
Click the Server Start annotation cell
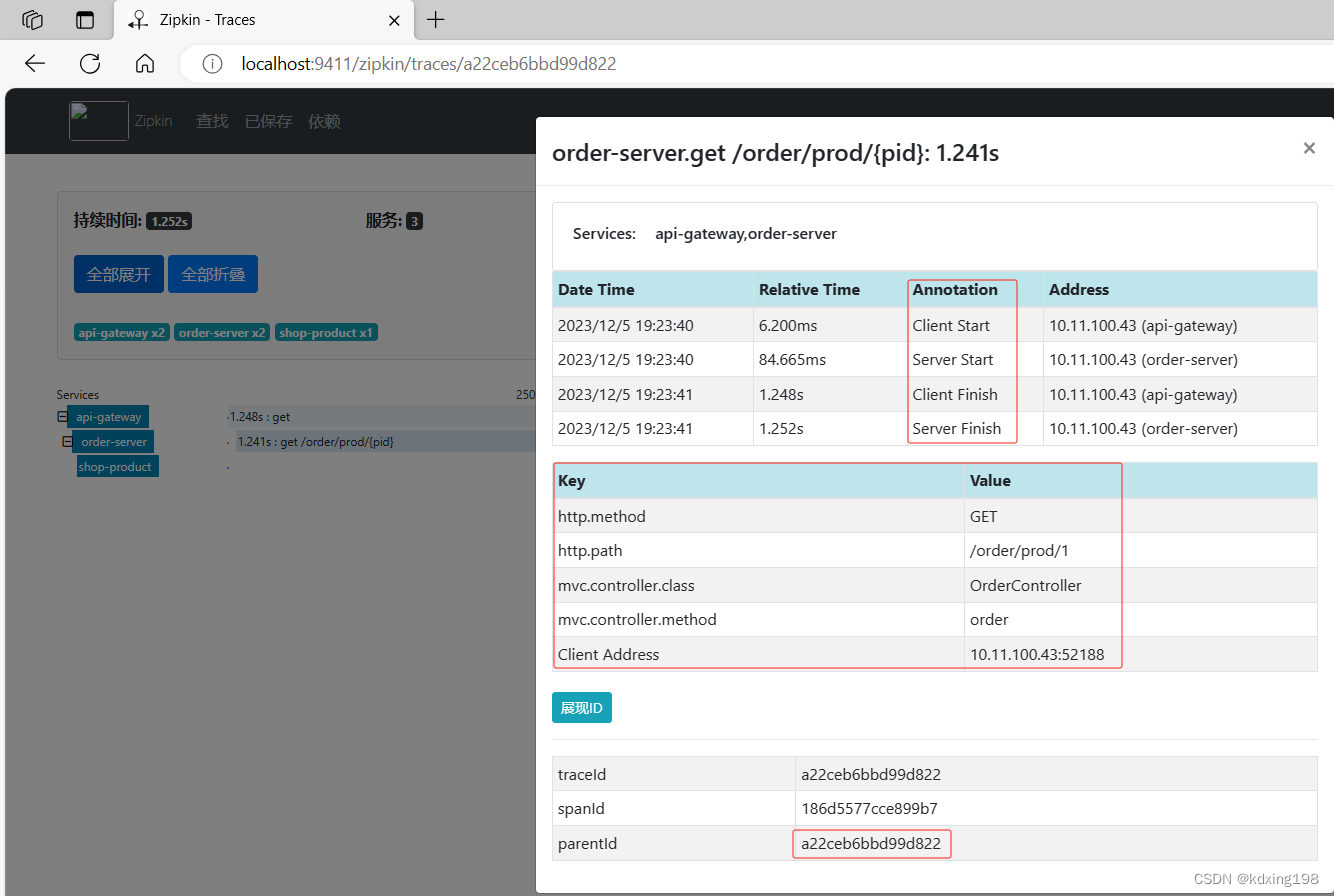coord(975,359)
